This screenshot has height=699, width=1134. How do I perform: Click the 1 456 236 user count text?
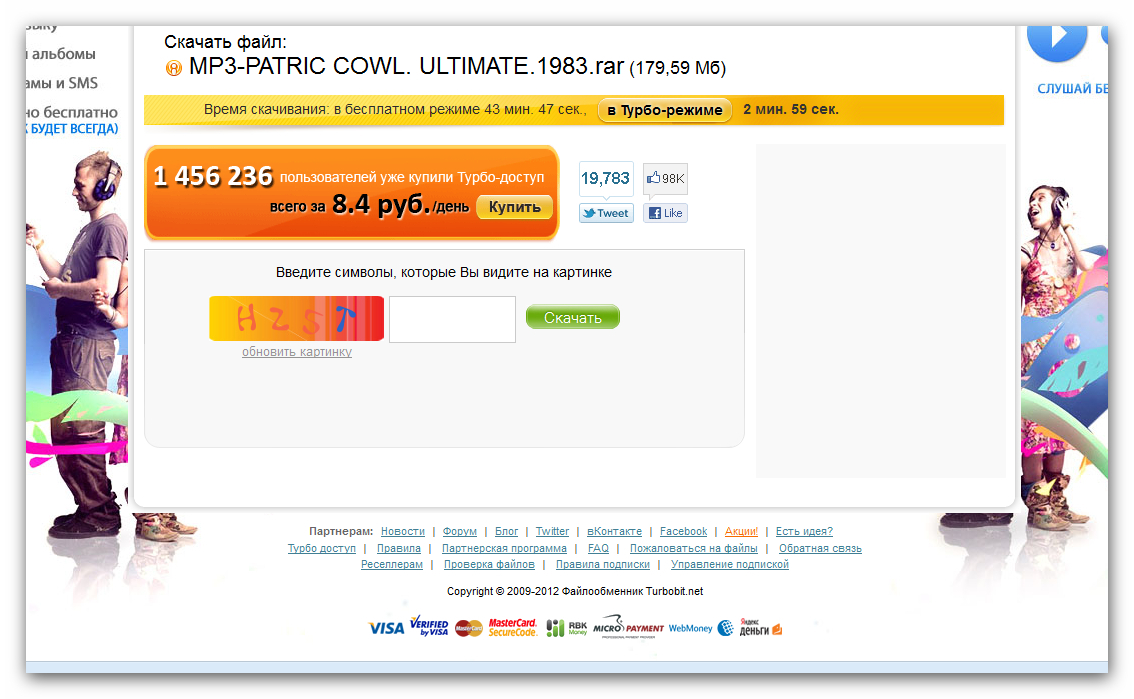click(x=213, y=176)
